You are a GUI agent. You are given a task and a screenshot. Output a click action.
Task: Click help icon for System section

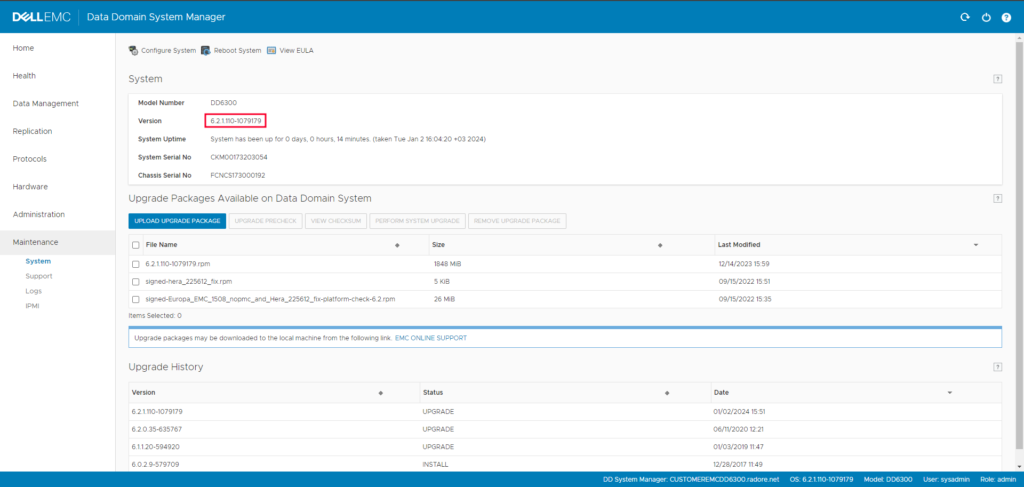[997, 78]
